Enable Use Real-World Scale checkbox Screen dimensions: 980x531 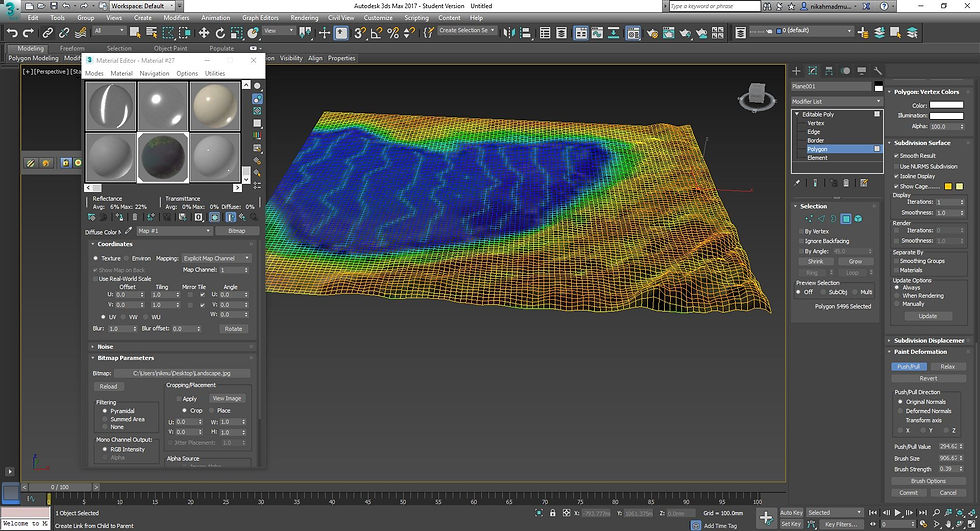pyautogui.click(x=95, y=279)
